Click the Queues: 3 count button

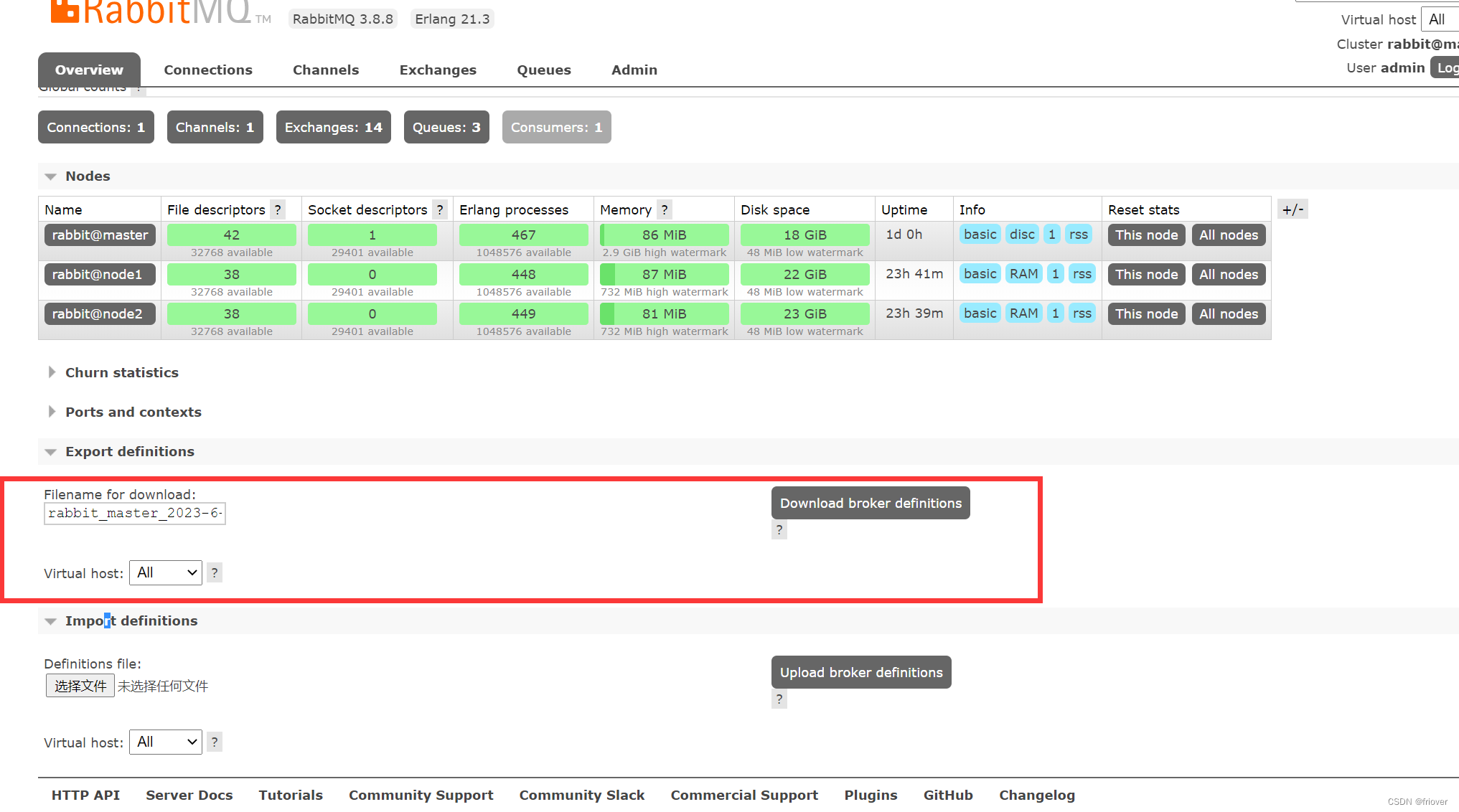446,127
